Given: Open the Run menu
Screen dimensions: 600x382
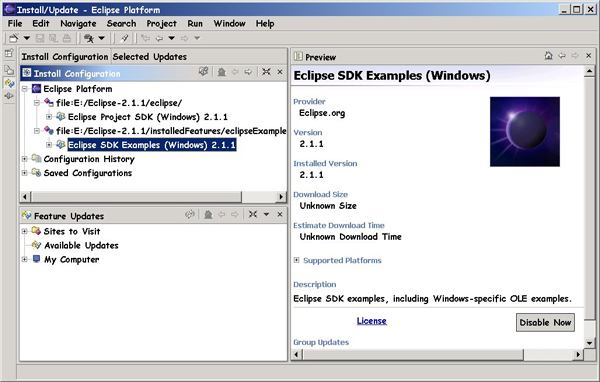Looking at the screenshot, I should [x=195, y=24].
